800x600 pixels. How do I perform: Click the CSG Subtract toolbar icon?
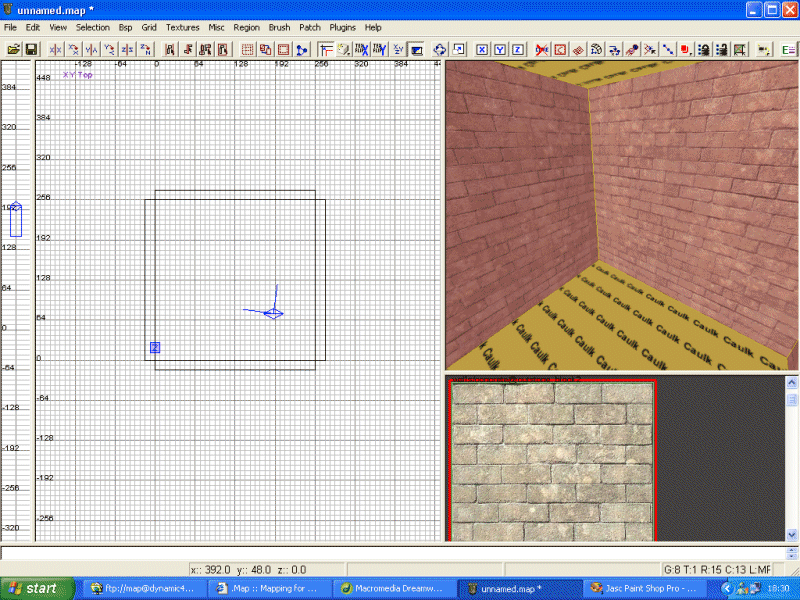click(247, 49)
